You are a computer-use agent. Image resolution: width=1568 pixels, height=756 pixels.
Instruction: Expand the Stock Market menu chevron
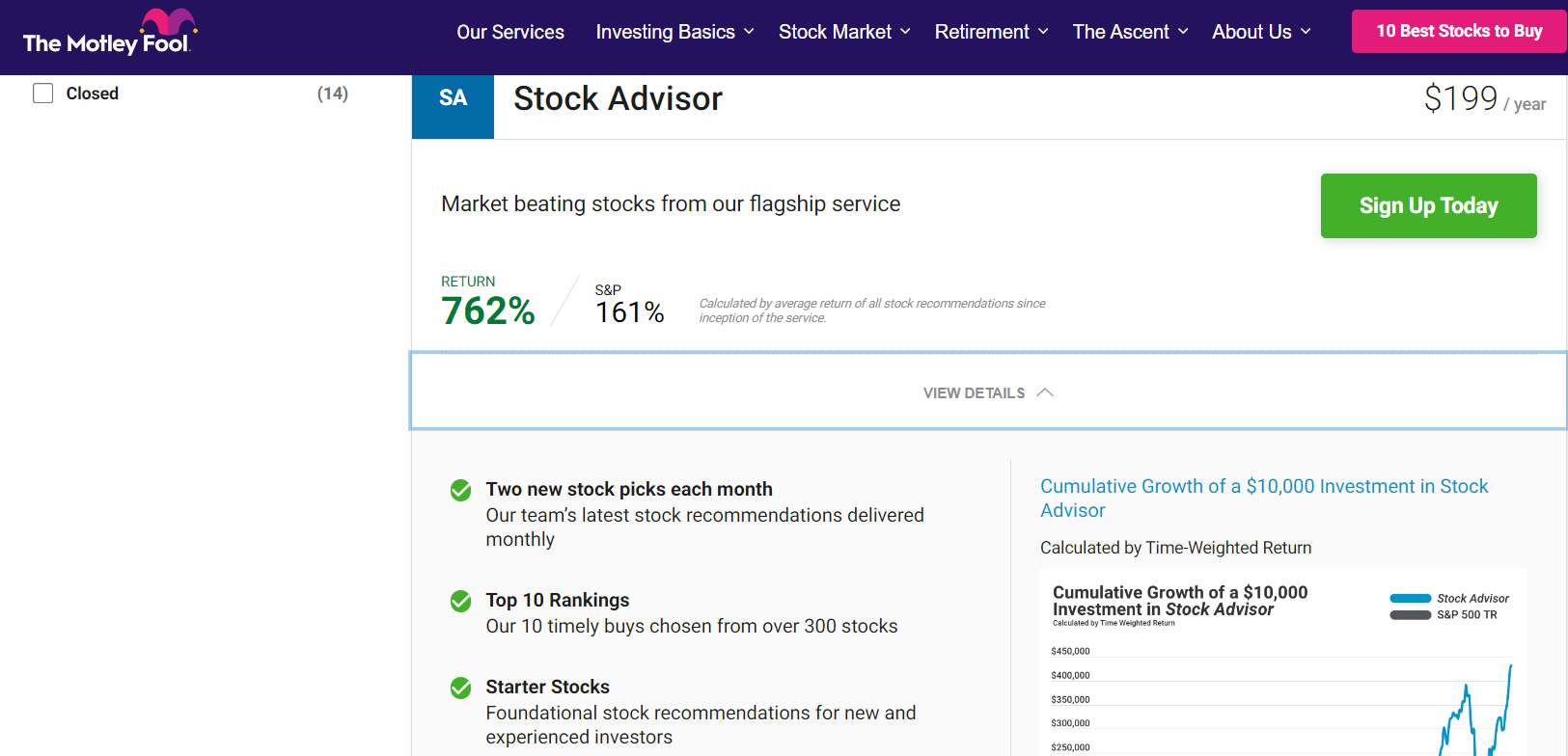pyautogui.click(x=905, y=32)
